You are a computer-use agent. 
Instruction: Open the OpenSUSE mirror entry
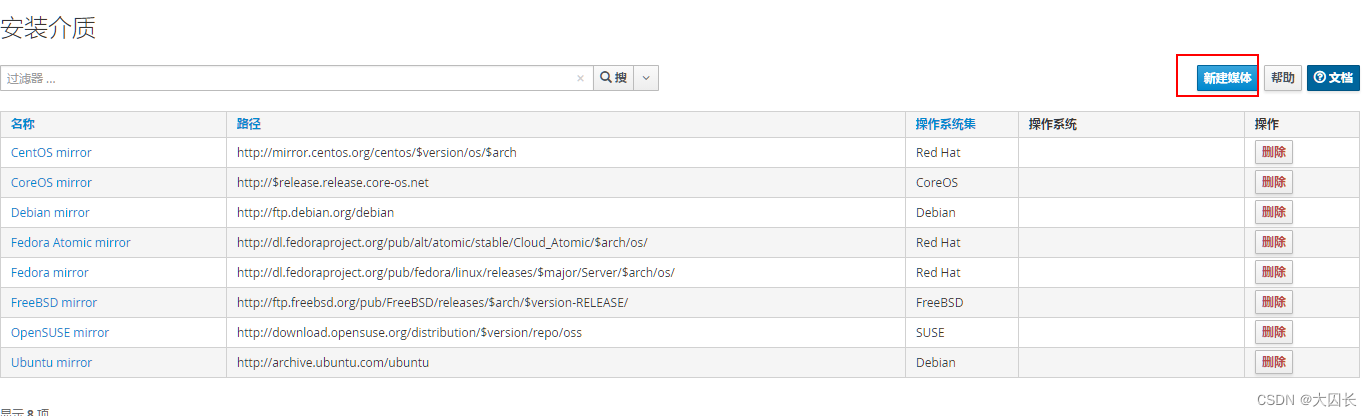click(60, 333)
